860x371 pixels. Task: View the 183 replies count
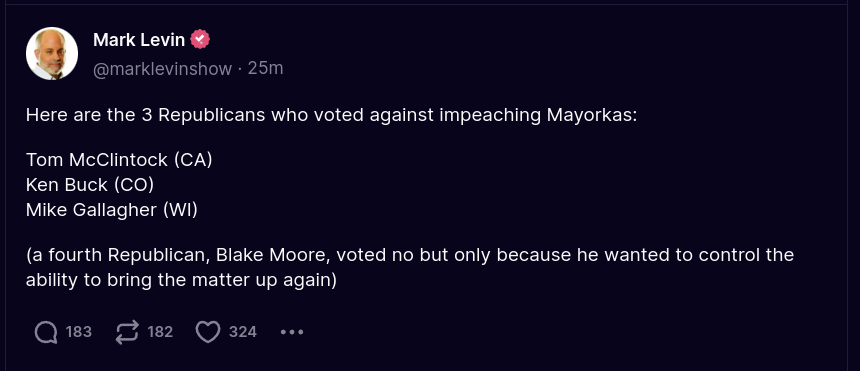click(x=78, y=332)
